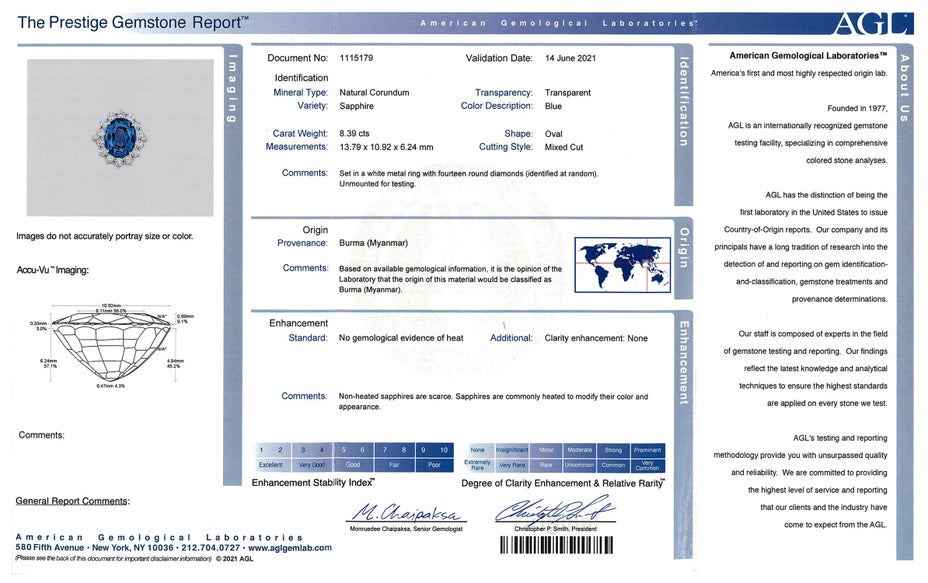The width and height of the screenshot is (928, 583).
Task: Click Christopher P. Smith's signature
Action: coord(551,511)
